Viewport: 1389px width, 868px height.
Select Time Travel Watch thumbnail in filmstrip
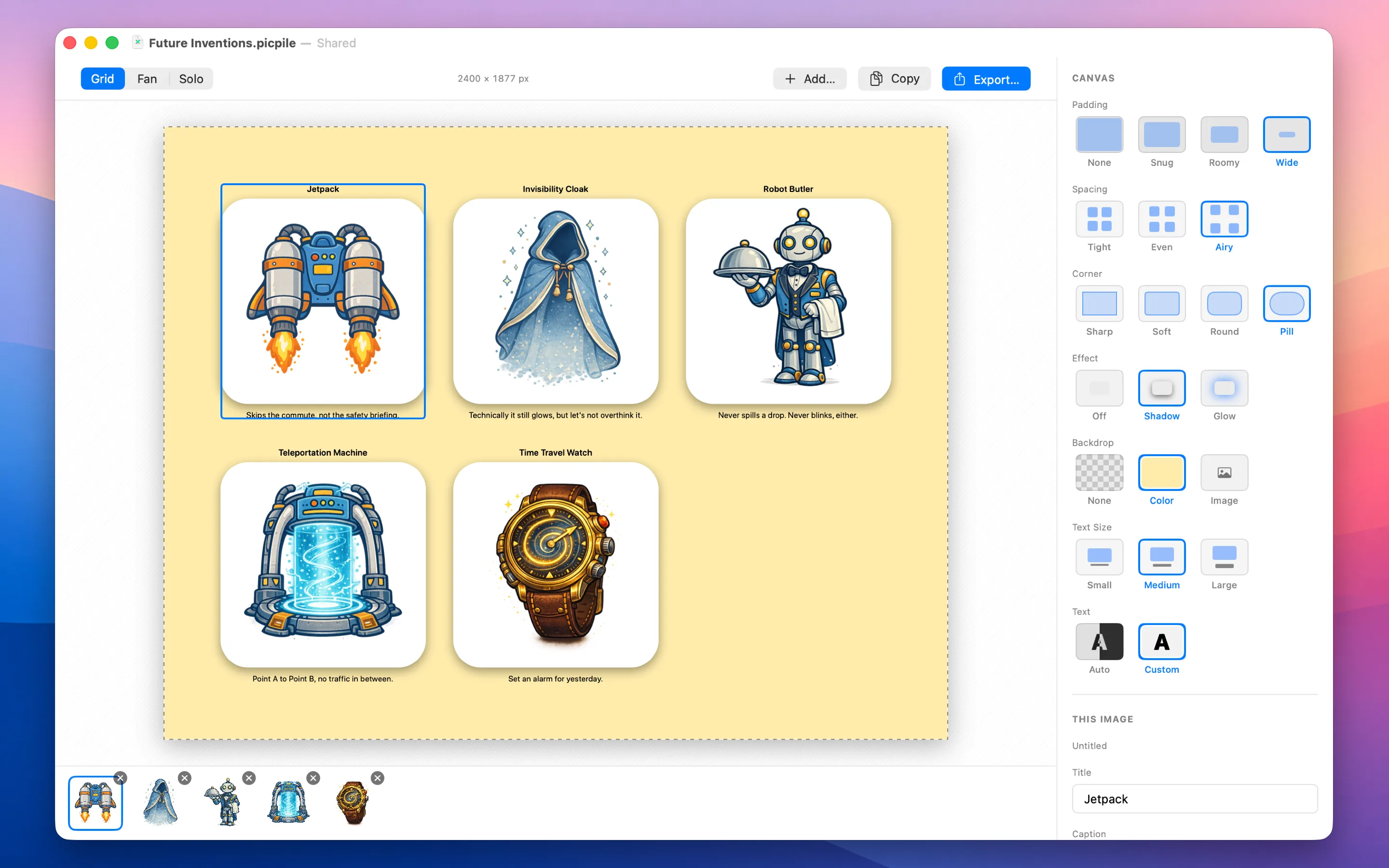pos(353,803)
